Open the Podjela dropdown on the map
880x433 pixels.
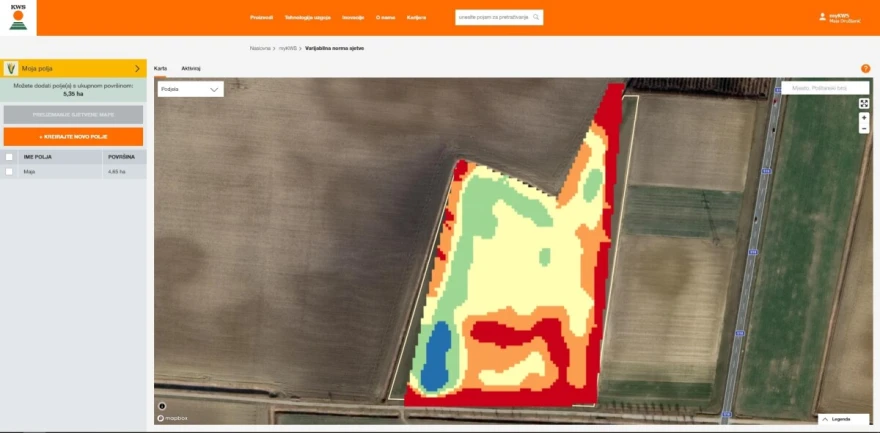191,89
